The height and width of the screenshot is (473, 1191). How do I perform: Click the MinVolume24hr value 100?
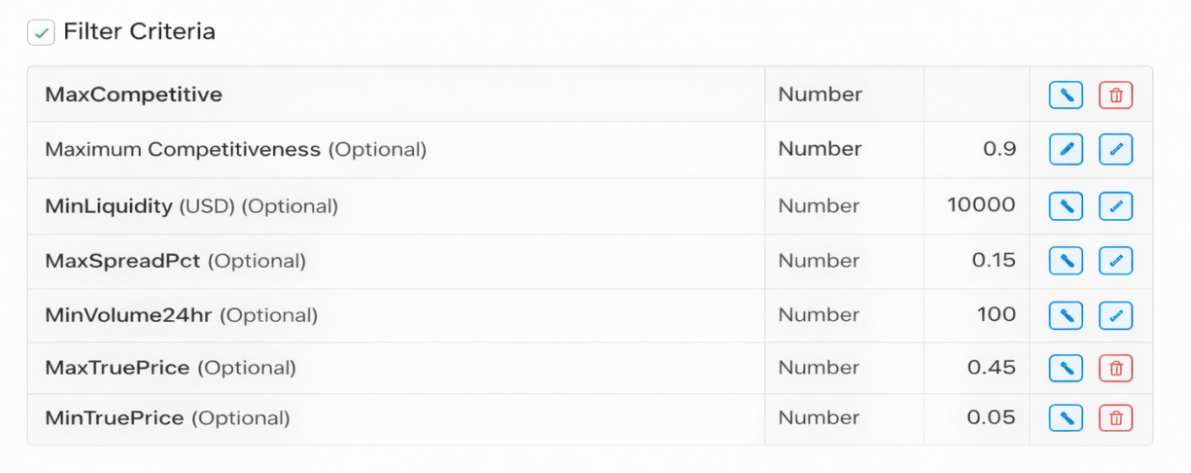[996, 315]
